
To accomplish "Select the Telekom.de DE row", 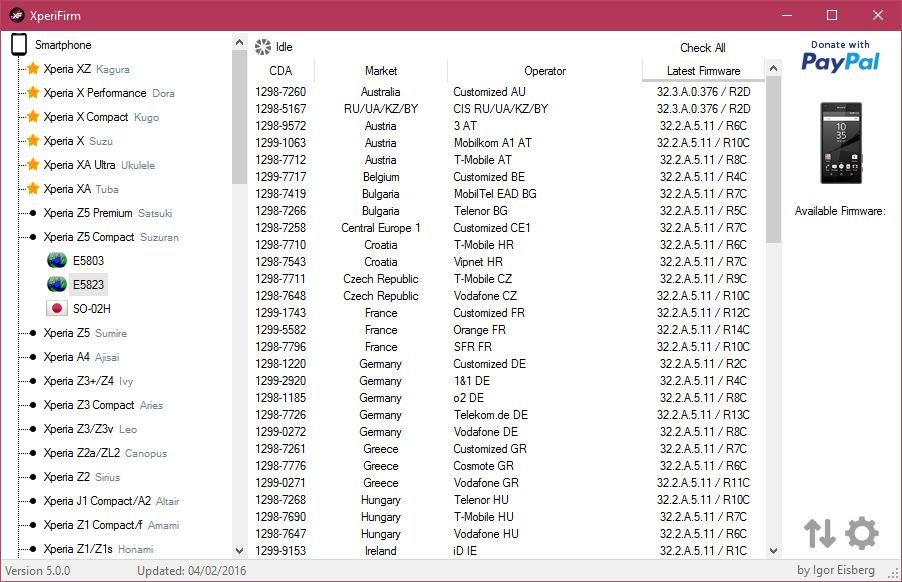I will [506, 415].
